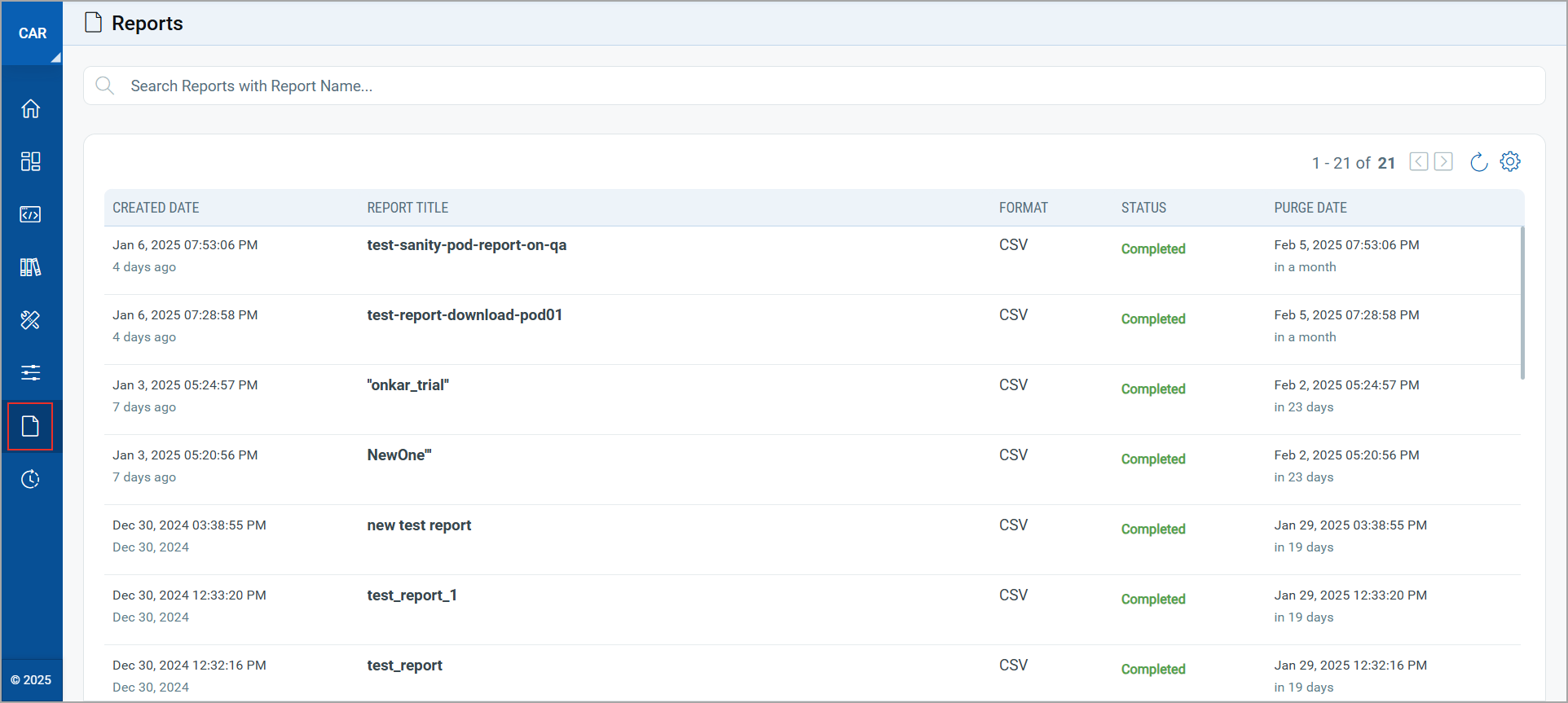Go to previous page of reports

coord(1419,161)
